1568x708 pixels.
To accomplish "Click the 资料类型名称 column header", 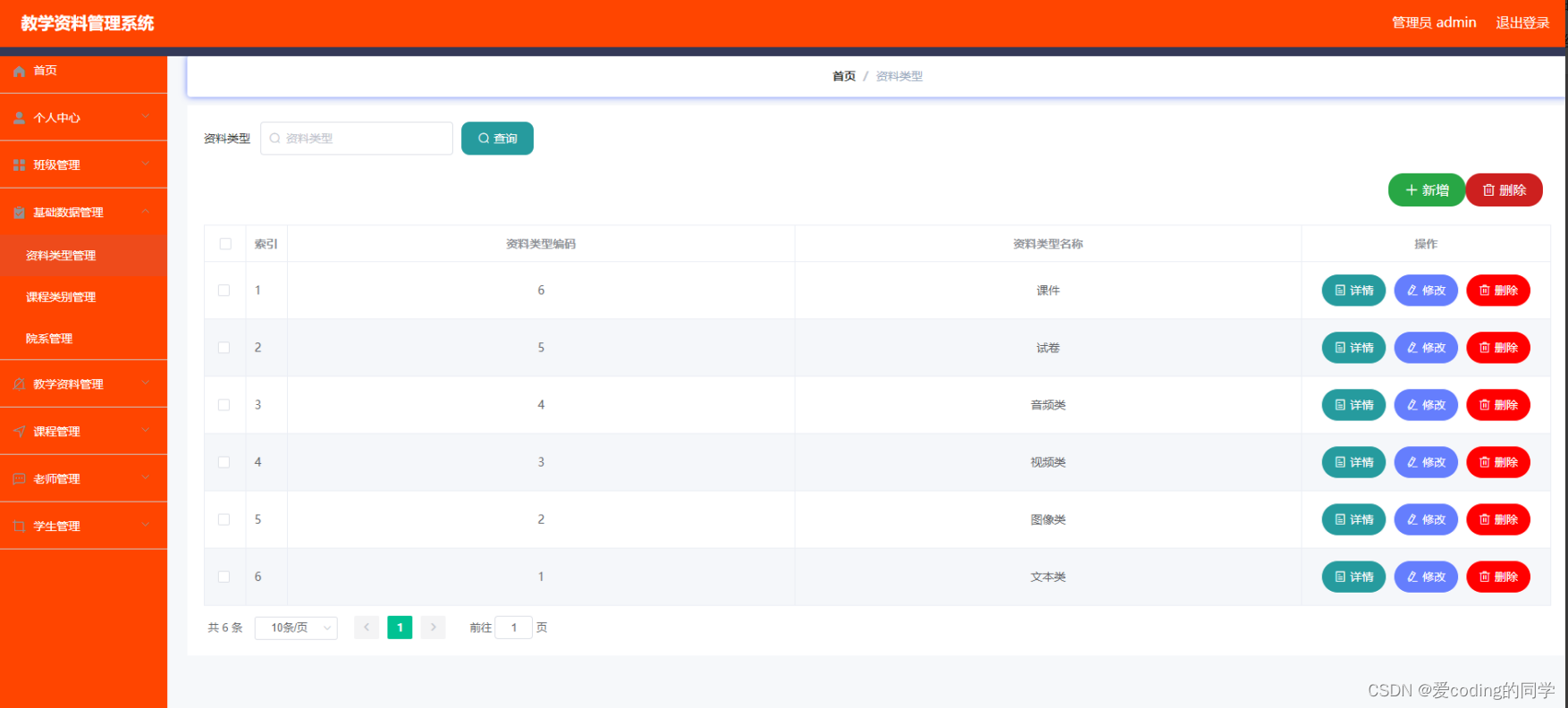I will pos(1048,244).
